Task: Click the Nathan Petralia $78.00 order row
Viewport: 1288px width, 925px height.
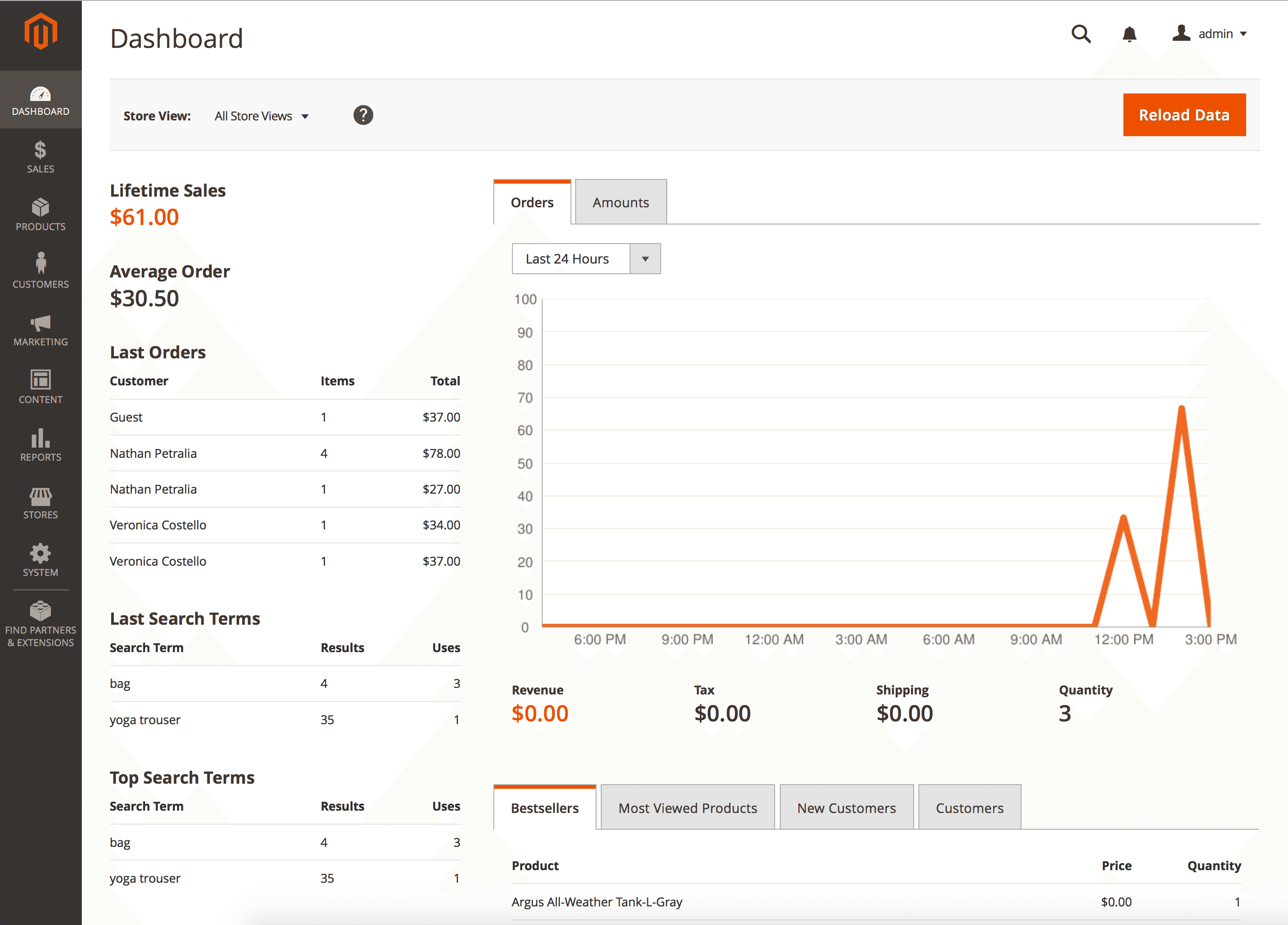Action: point(285,453)
